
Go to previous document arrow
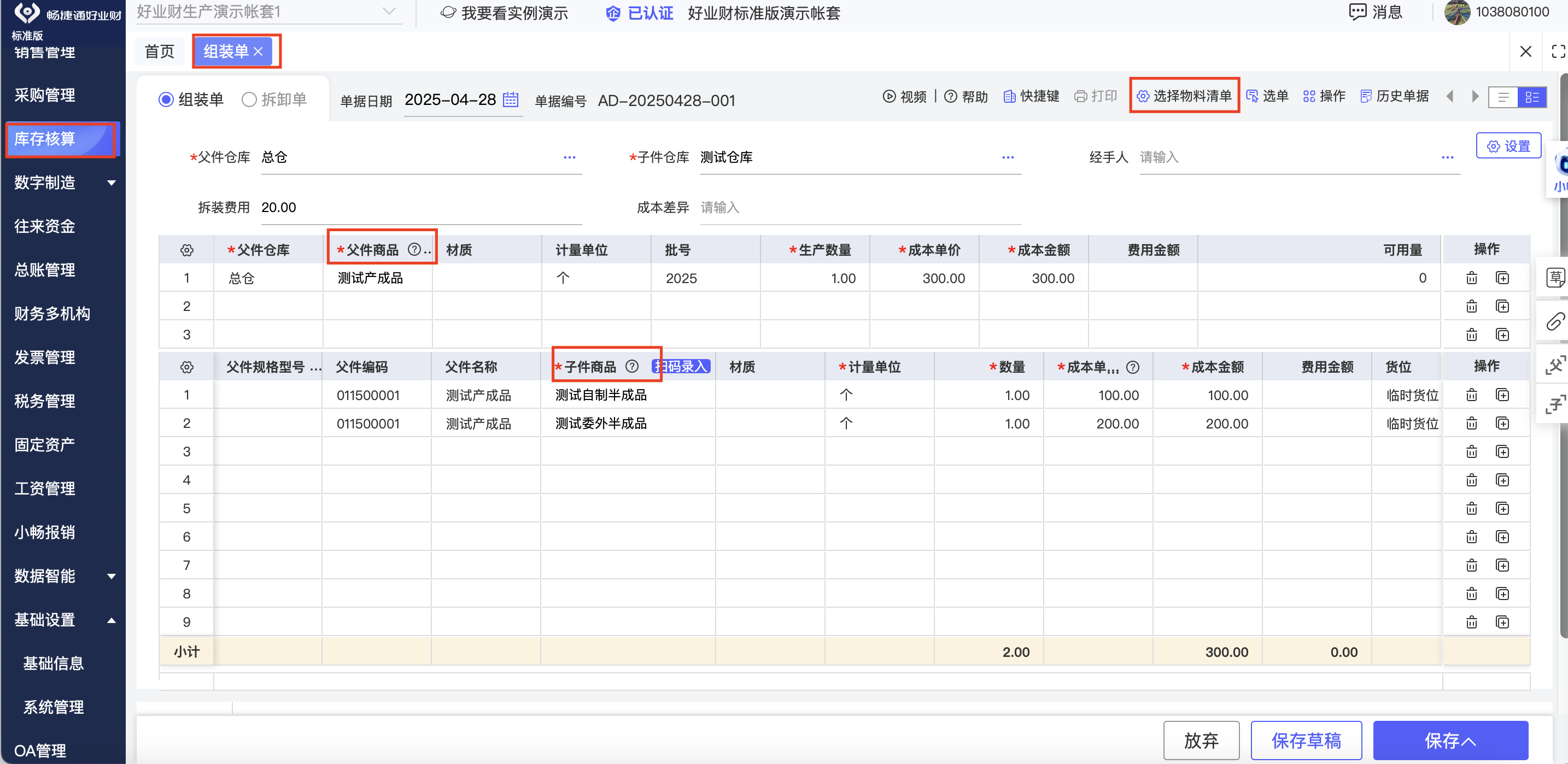[x=1450, y=96]
